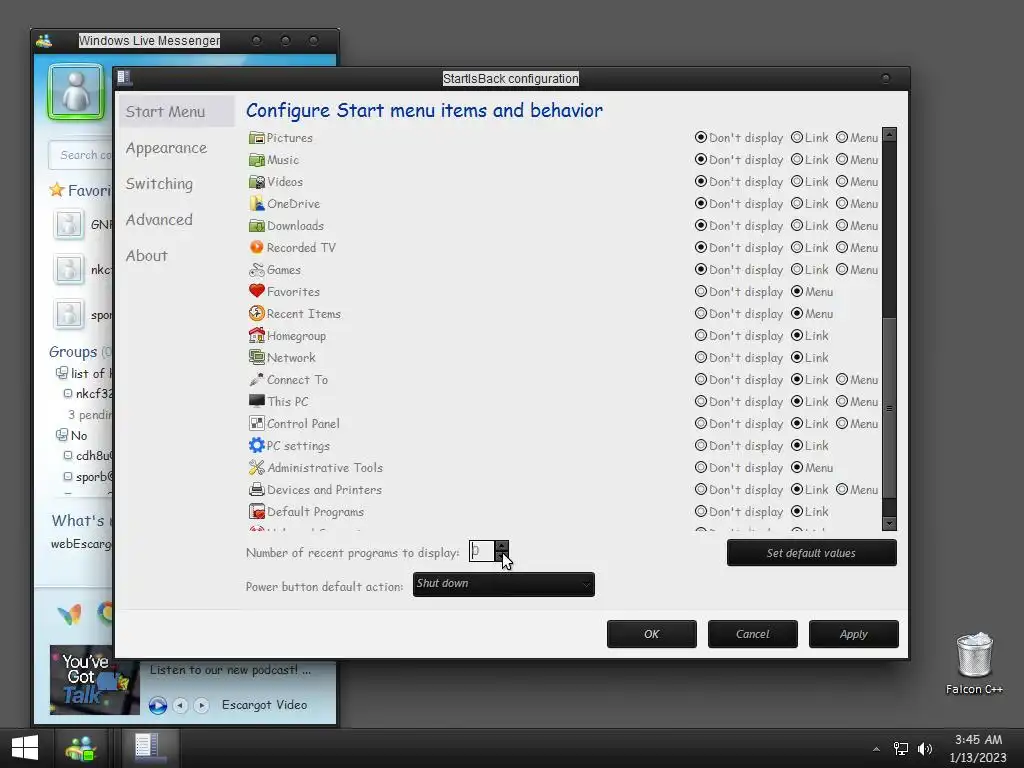Click the Recorded TV icon

coord(257,248)
